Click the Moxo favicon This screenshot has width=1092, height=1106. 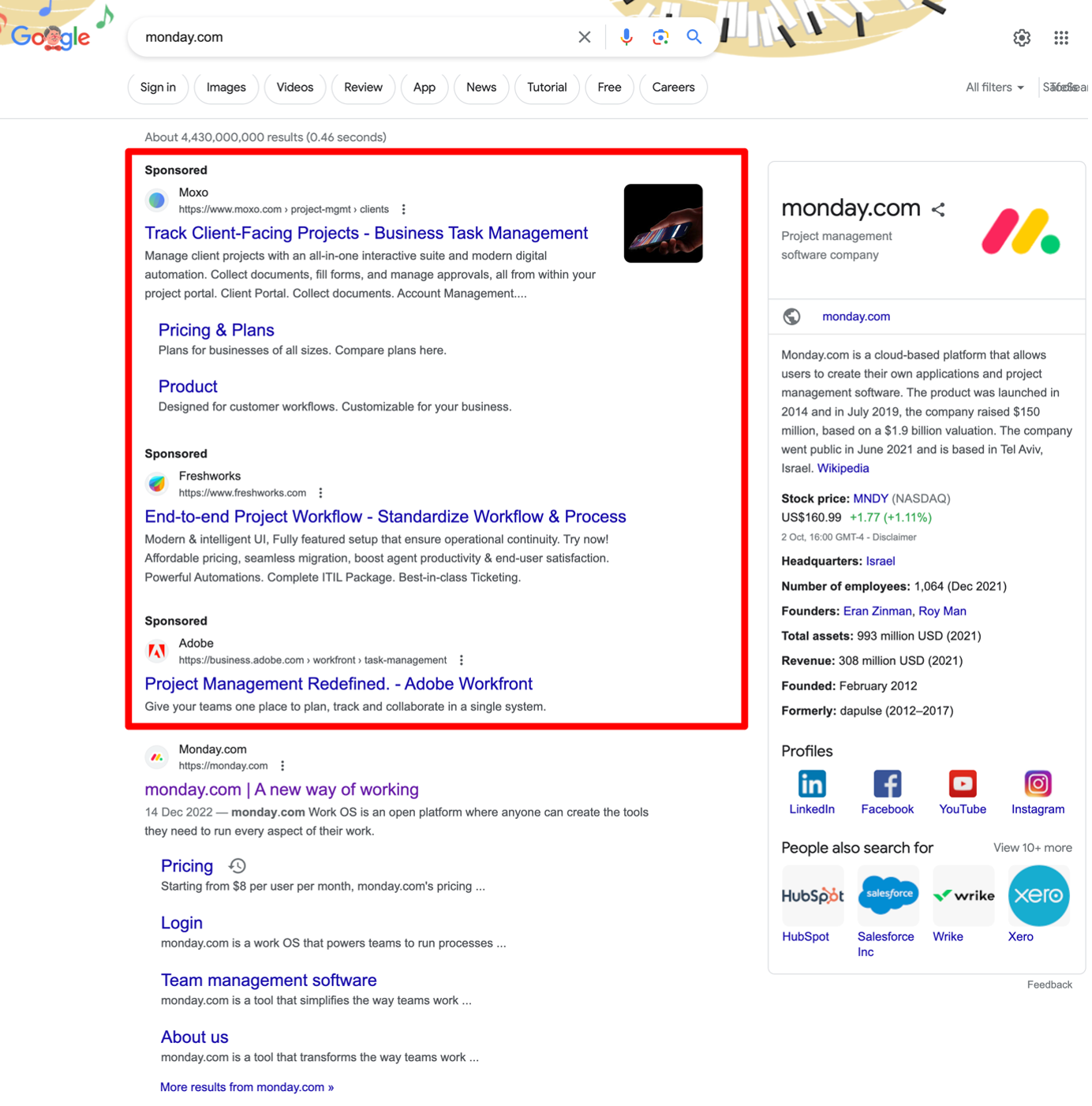coord(157,201)
